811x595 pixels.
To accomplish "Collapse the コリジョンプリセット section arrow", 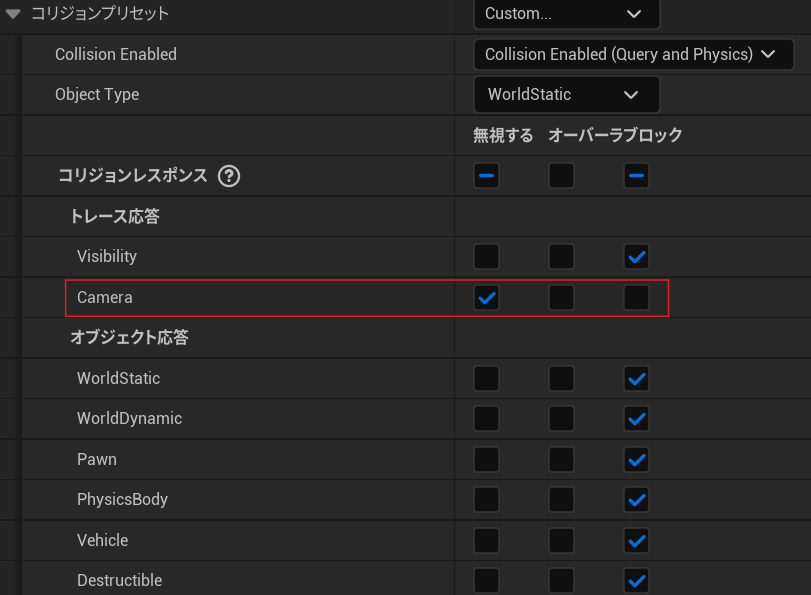I will (x=13, y=14).
